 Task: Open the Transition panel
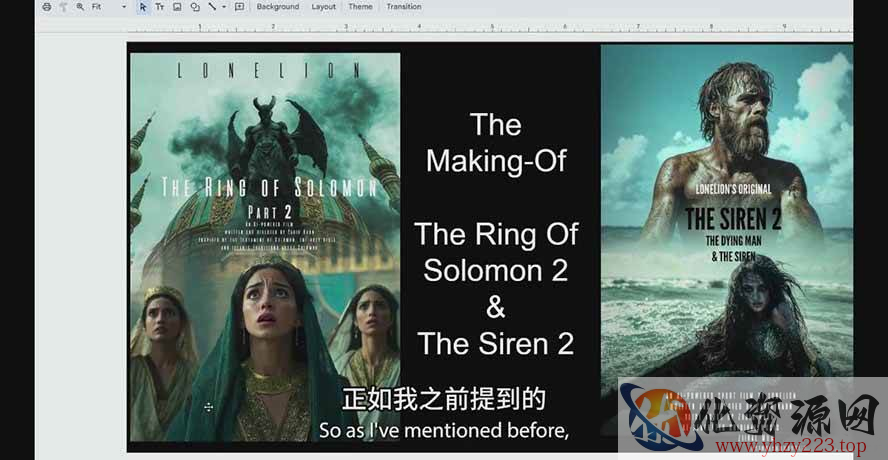coord(404,7)
